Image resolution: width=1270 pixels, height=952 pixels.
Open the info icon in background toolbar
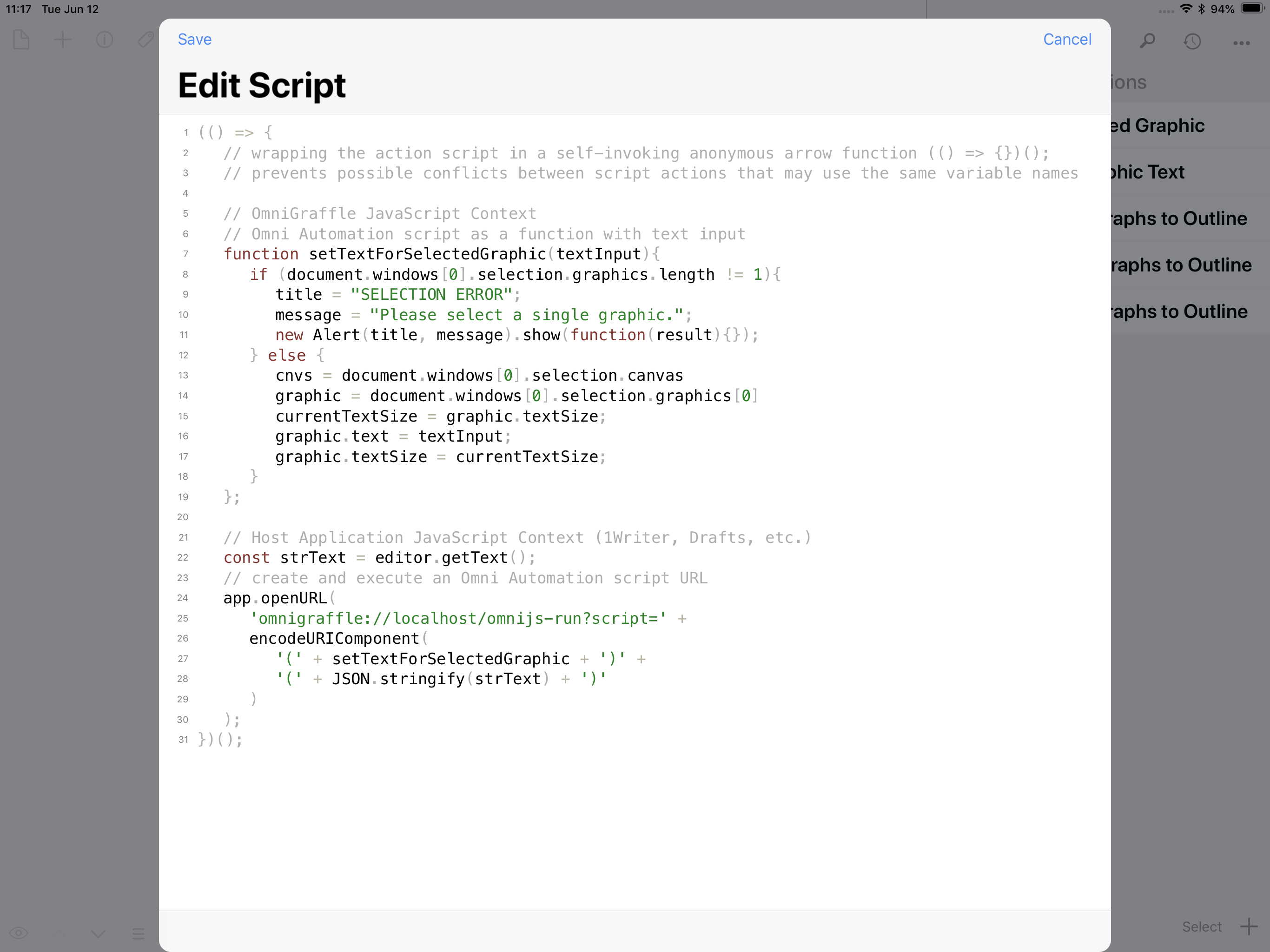click(x=105, y=40)
